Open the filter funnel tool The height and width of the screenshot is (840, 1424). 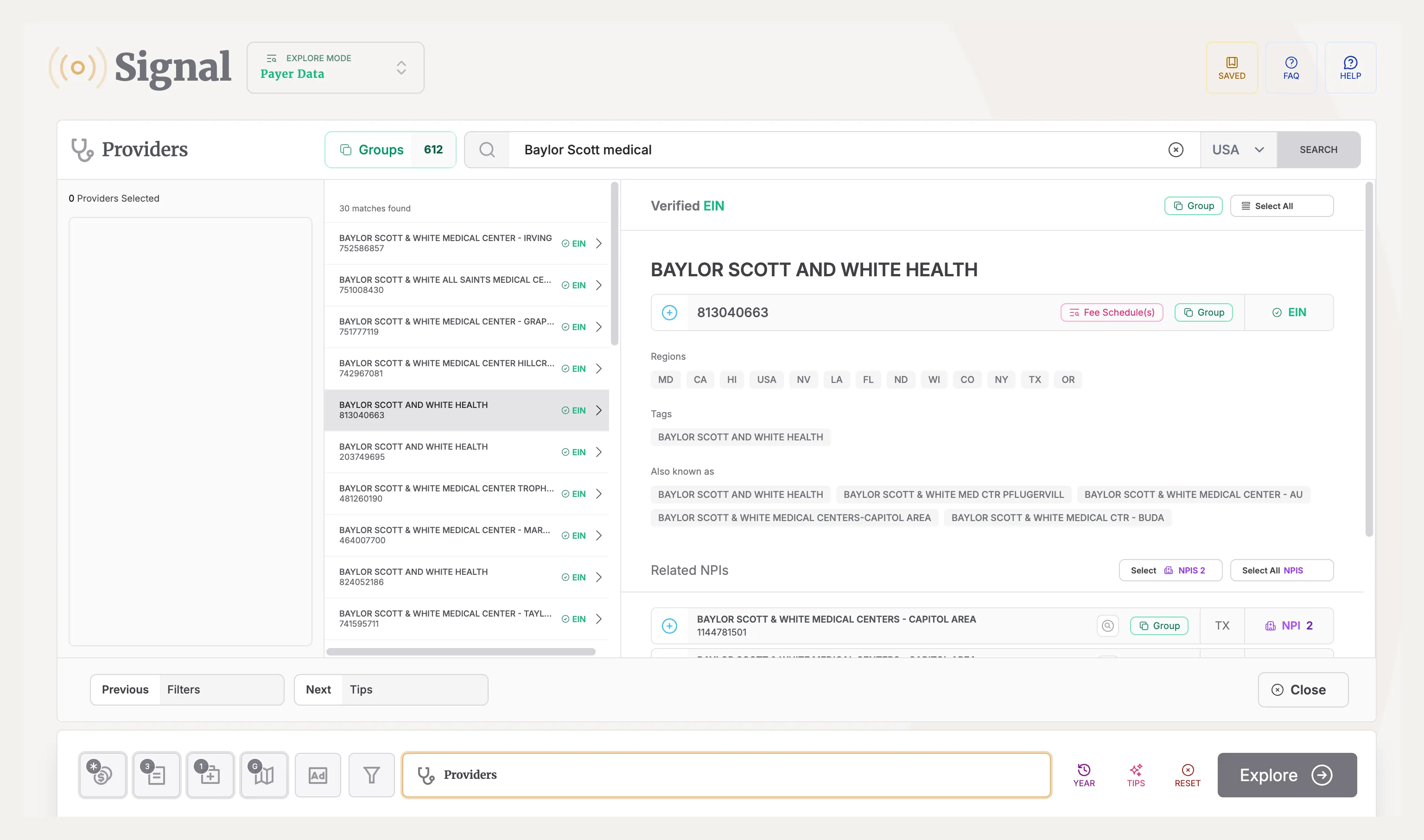click(371, 775)
